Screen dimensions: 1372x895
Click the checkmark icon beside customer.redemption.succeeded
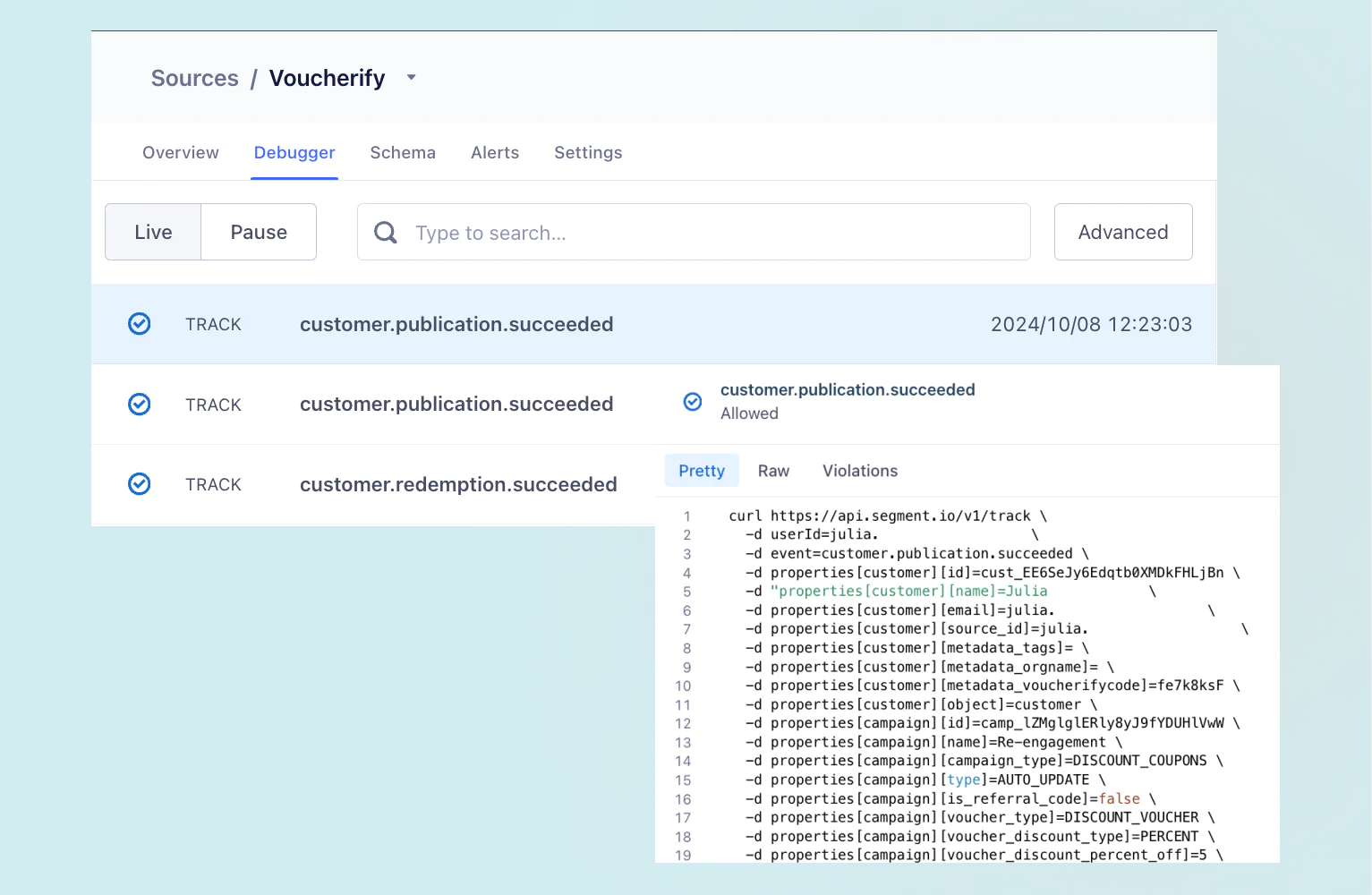pyautogui.click(x=139, y=483)
